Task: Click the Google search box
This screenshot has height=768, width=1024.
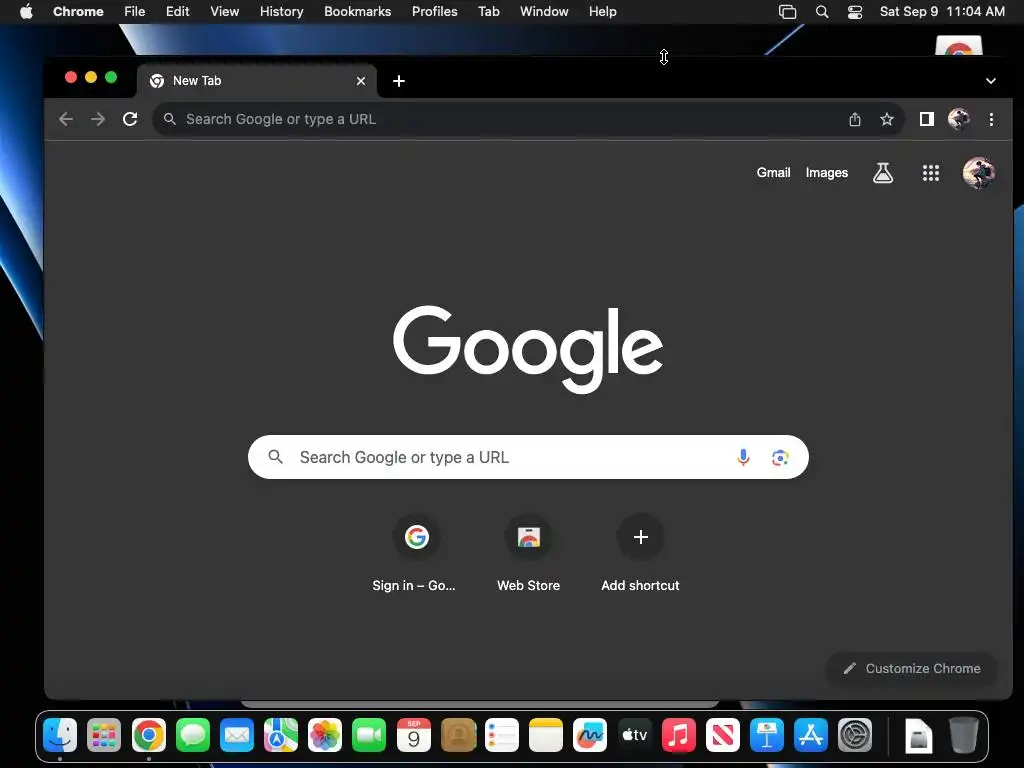Action: tap(528, 457)
